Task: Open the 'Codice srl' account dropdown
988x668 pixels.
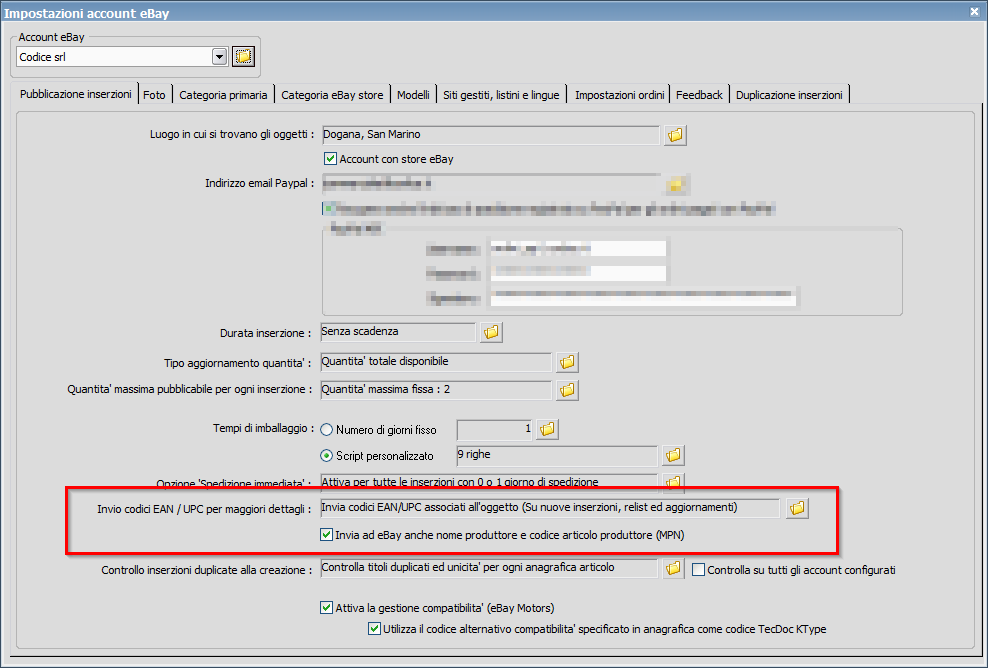Action: (x=219, y=56)
